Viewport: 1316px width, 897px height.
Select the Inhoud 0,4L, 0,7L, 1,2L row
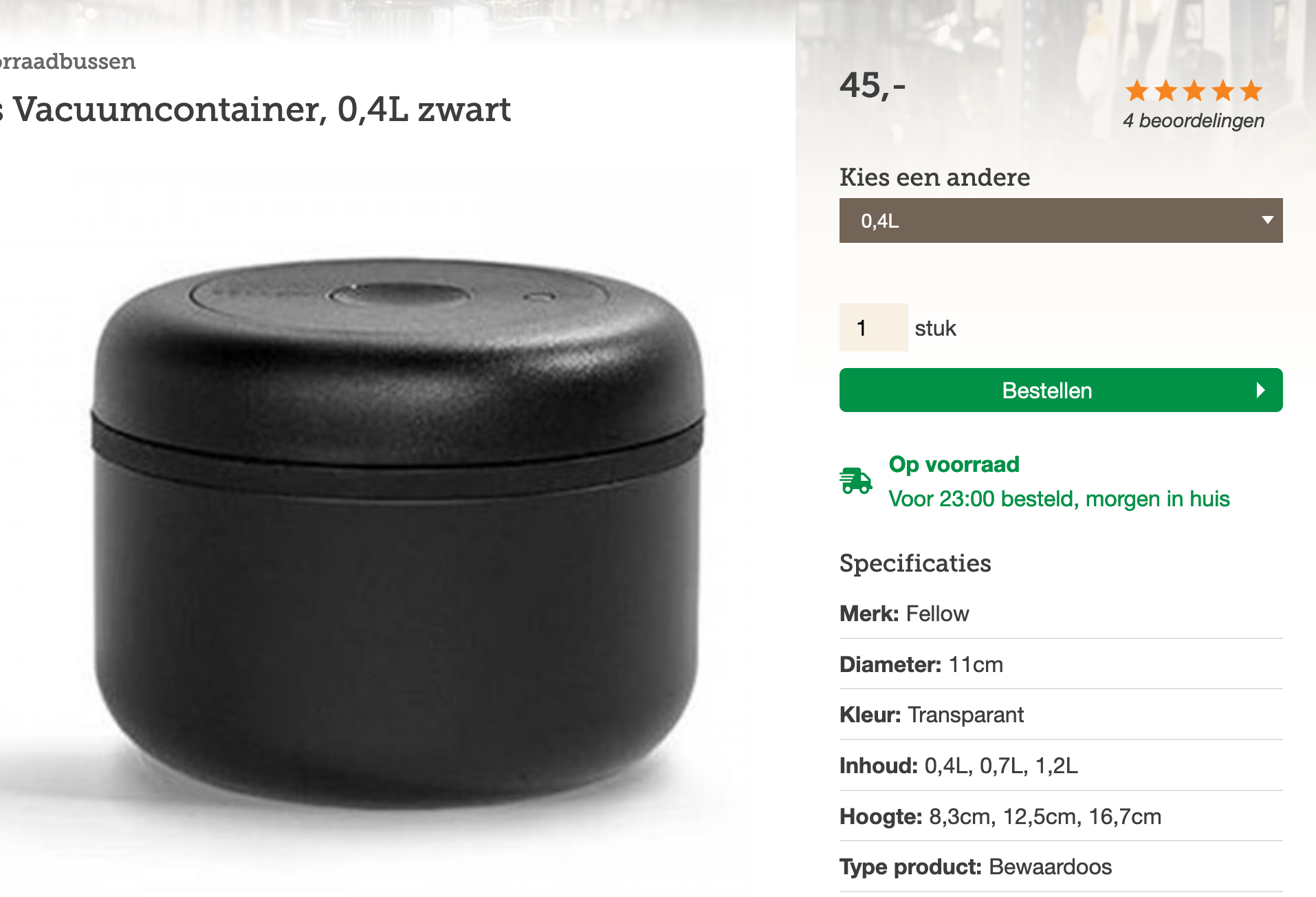[x=1061, y=766]
